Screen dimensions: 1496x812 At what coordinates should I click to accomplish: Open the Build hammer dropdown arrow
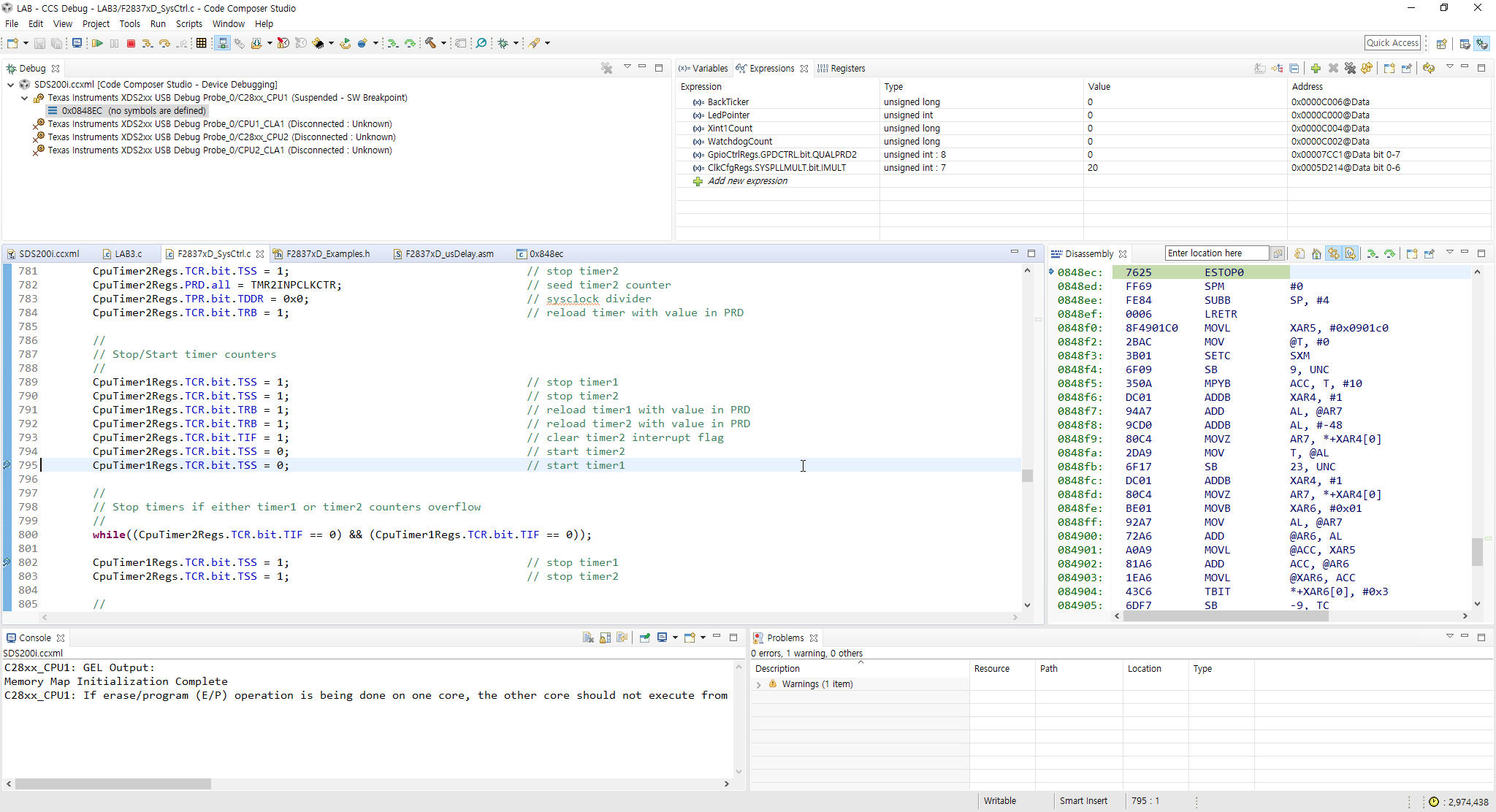443,44
